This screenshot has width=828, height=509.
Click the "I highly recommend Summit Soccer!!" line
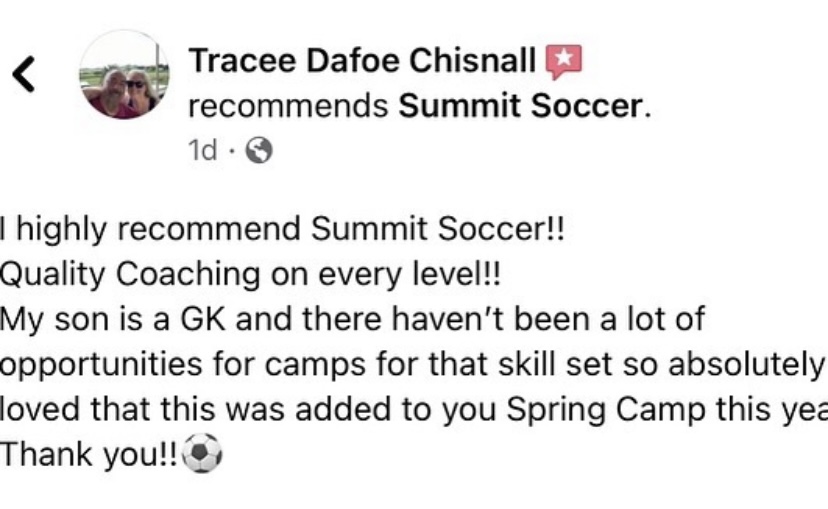[x=283, y=231]
